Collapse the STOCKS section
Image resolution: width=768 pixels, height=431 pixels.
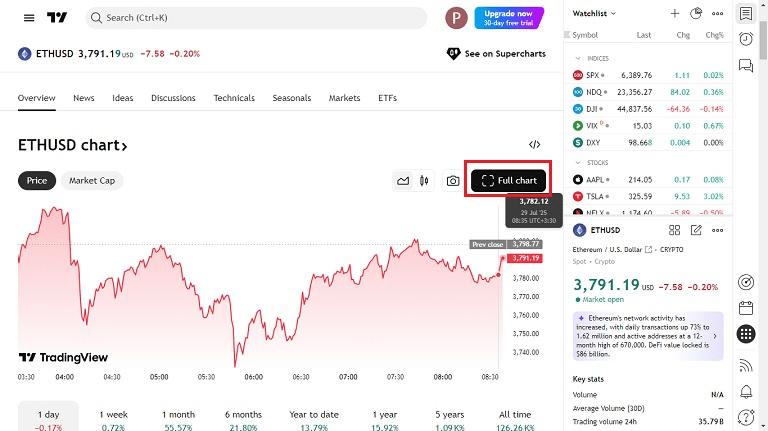(578, 163)
